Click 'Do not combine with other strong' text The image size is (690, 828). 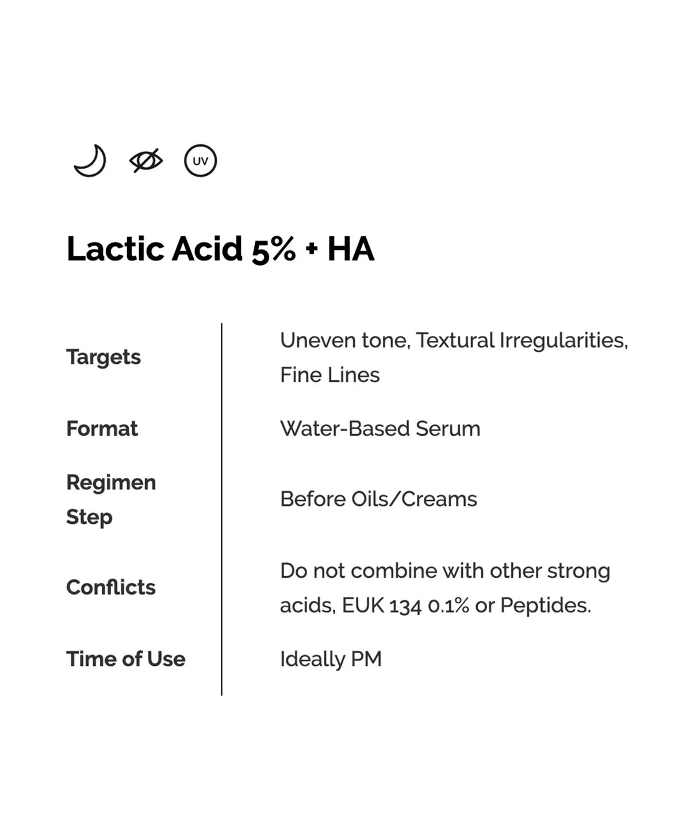click(x=445, y=571)
